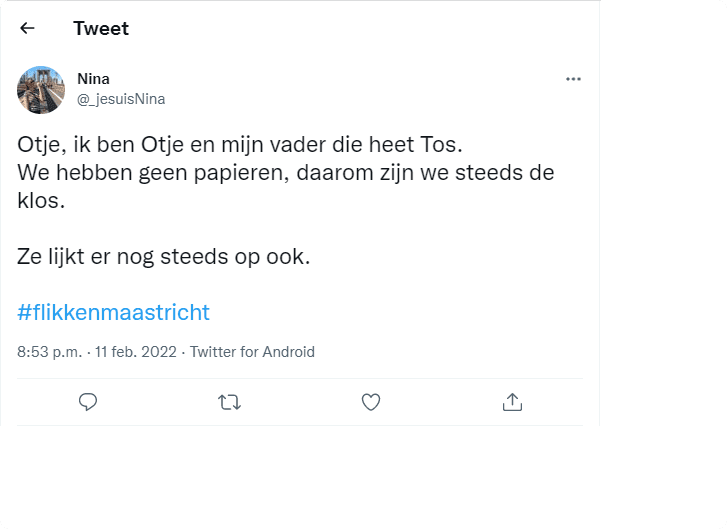
Task: Click the sentence "Ze lijkt er nog steeds op ook."
Action: (164, 256)
